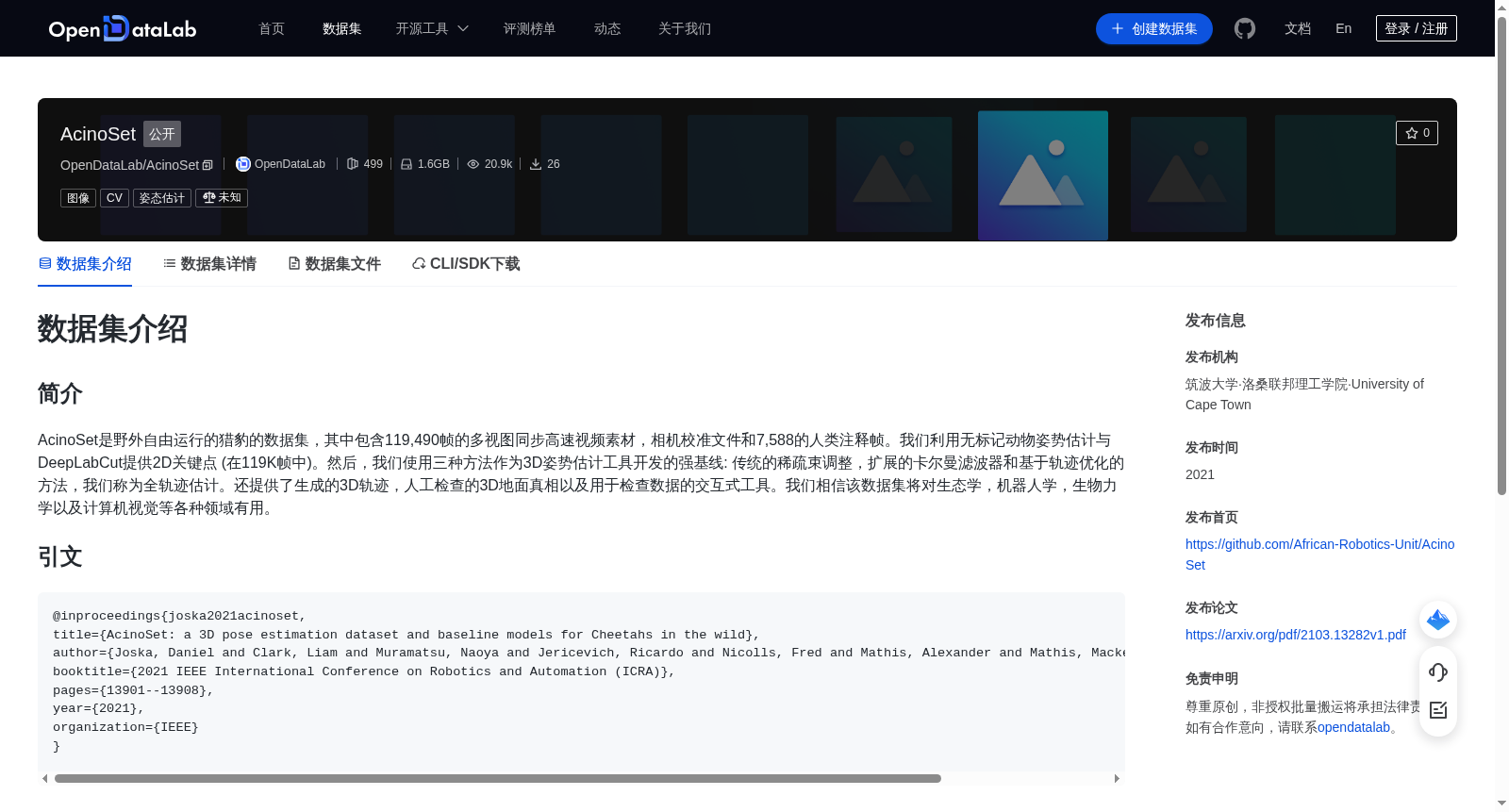Switch to the 数据集详情 tab

click(x=209, y=264)
